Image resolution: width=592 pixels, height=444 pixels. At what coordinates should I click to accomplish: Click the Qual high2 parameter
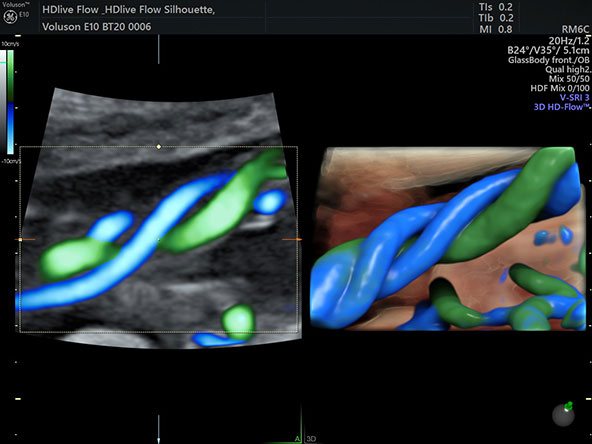(x=567, y=69)
